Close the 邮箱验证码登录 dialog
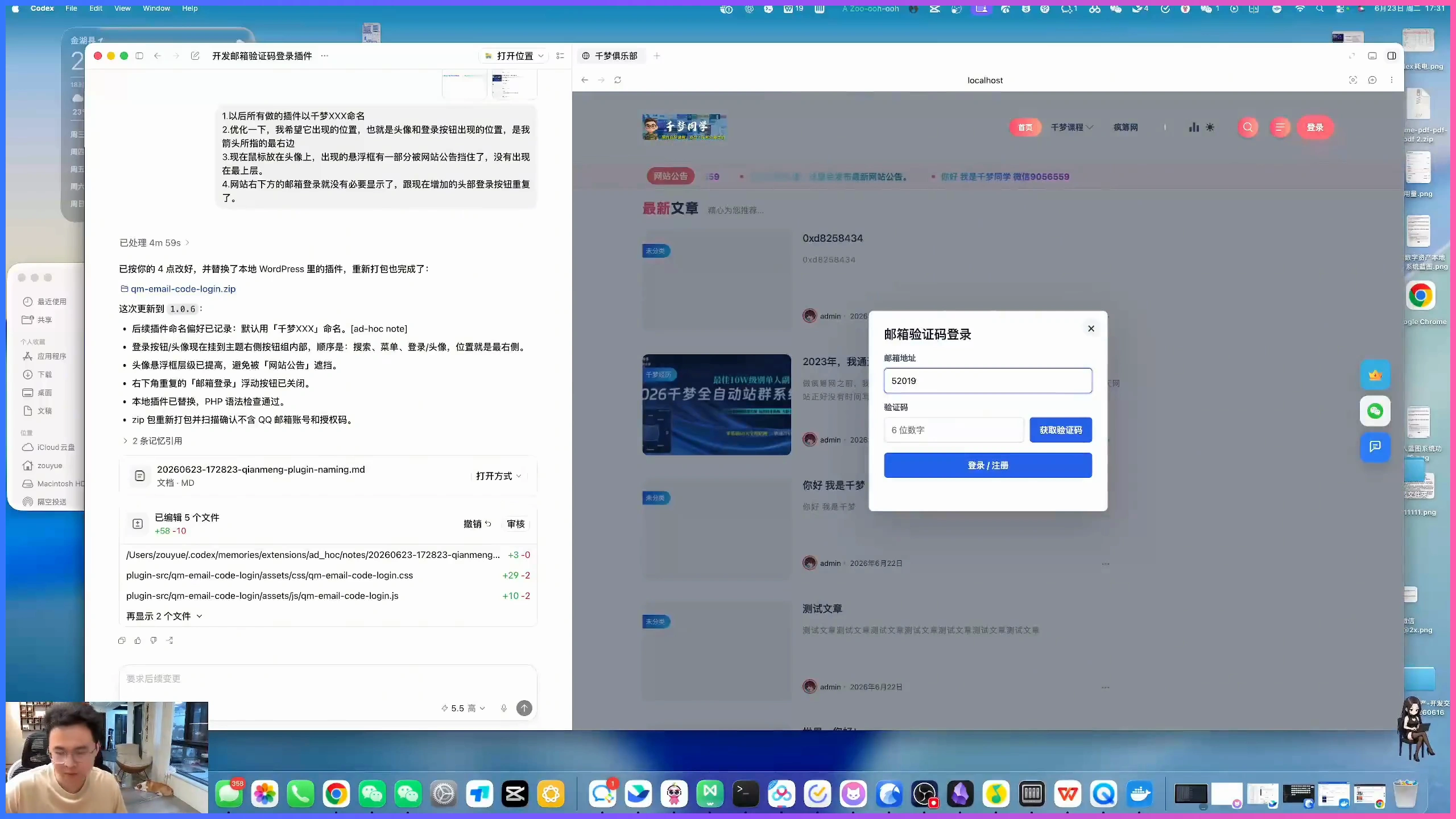 1091,329
